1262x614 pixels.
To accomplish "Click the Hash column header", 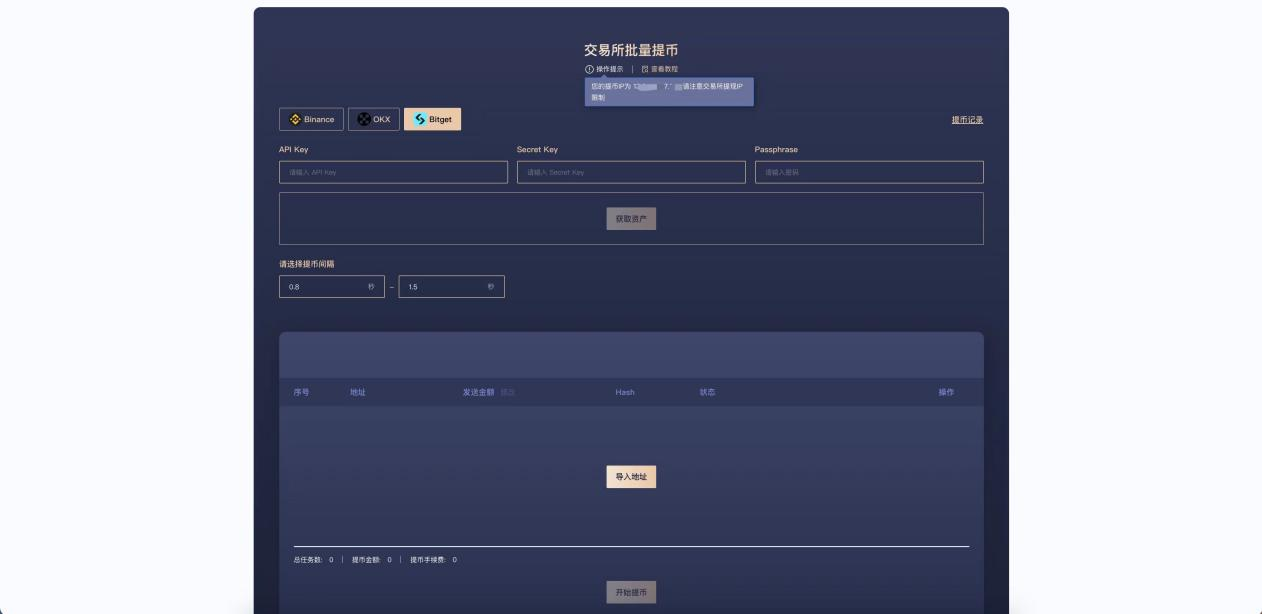I will tap(625, 392).
